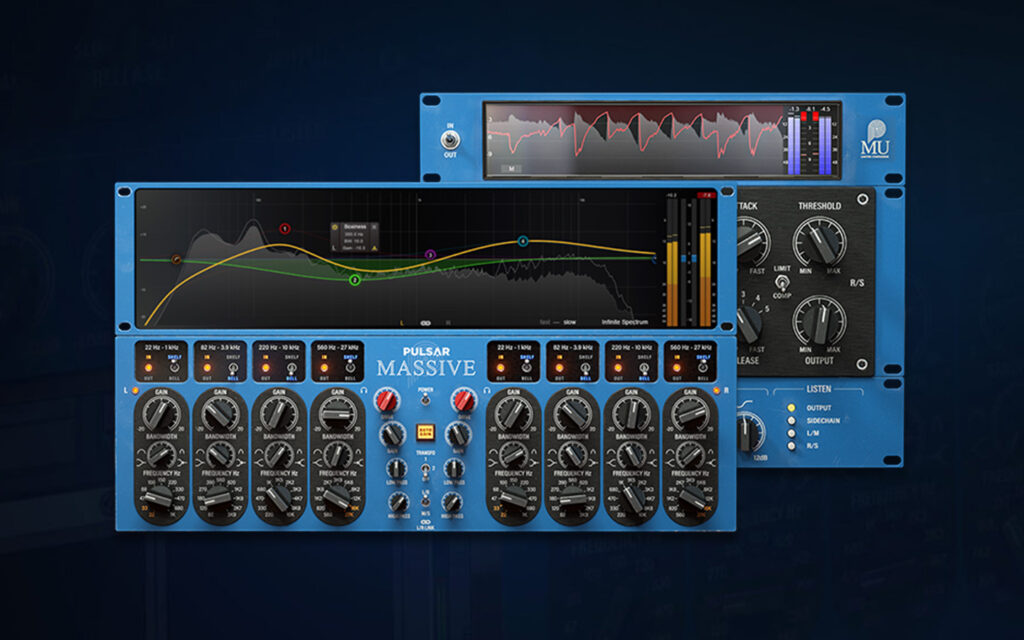This screenshot has height=640, width=1024.
Task: Flip the Transfo selector switch
Action: (x=425, y=469)
